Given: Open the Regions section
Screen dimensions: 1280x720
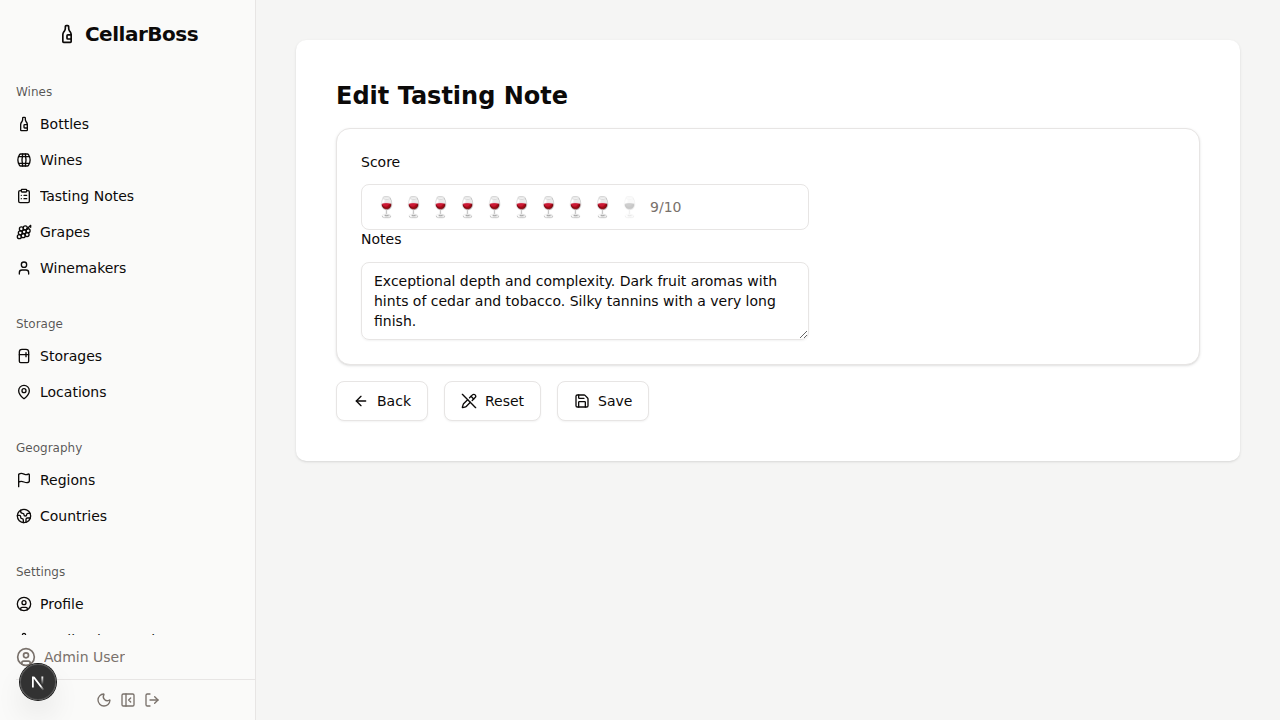Looking at the screenshot, I should tap(66, 480).
